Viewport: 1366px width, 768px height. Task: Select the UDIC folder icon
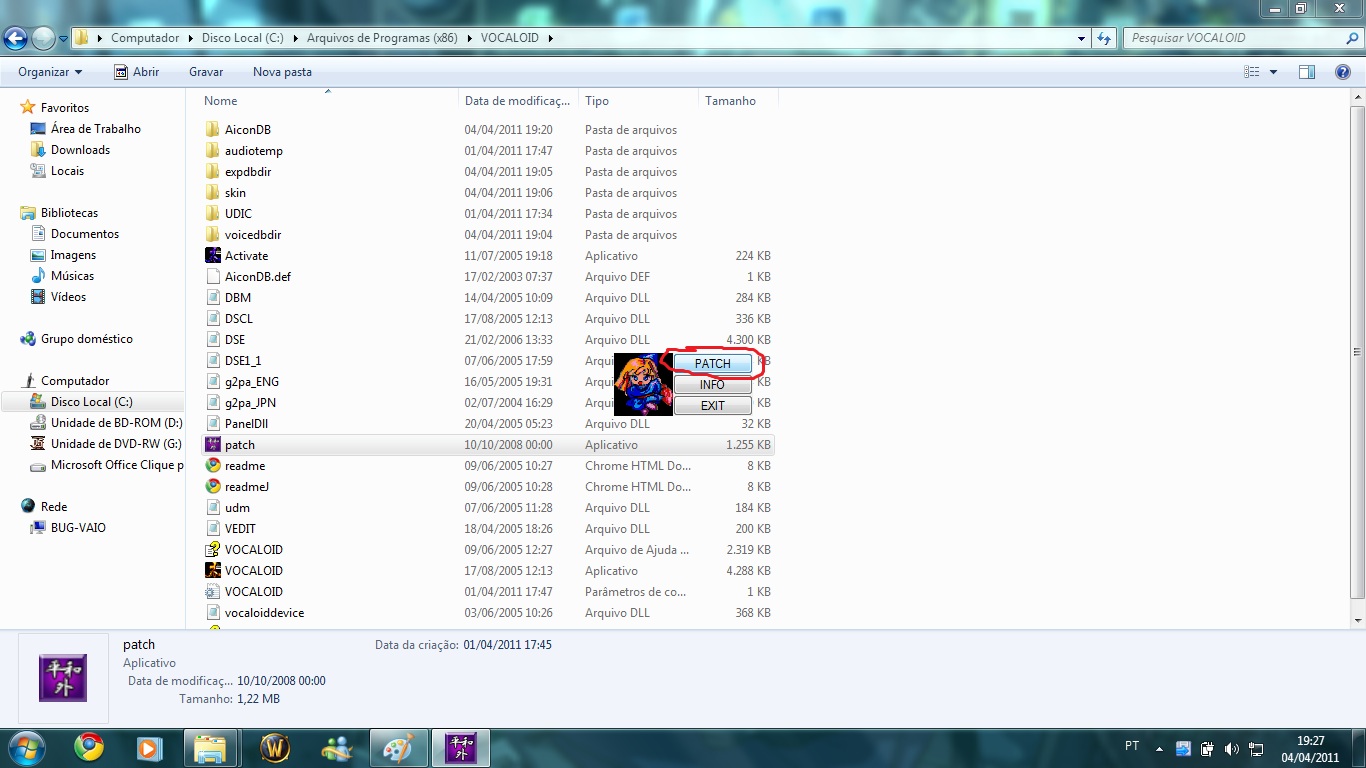click(x=213, y=213)
